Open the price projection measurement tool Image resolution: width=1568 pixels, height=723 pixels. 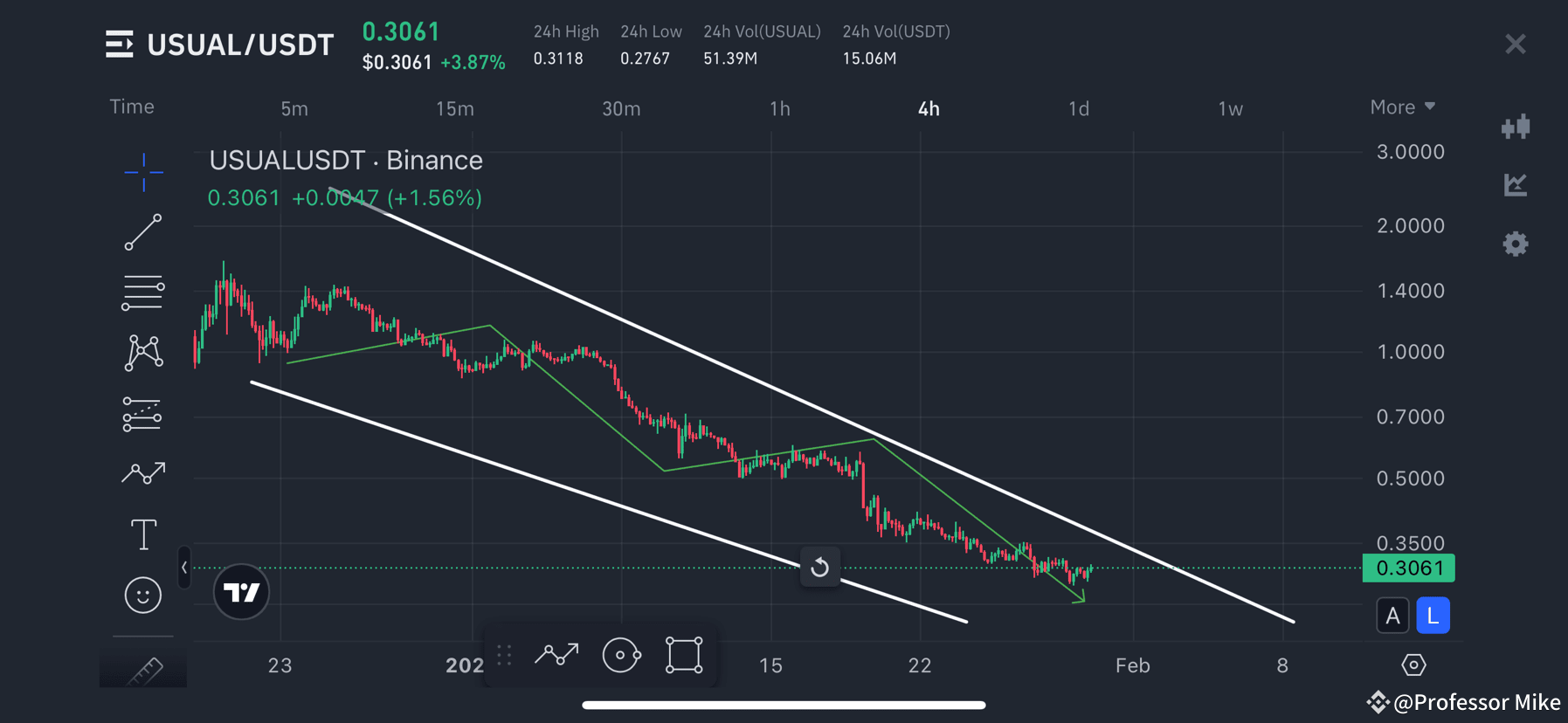tap(142, 414)
